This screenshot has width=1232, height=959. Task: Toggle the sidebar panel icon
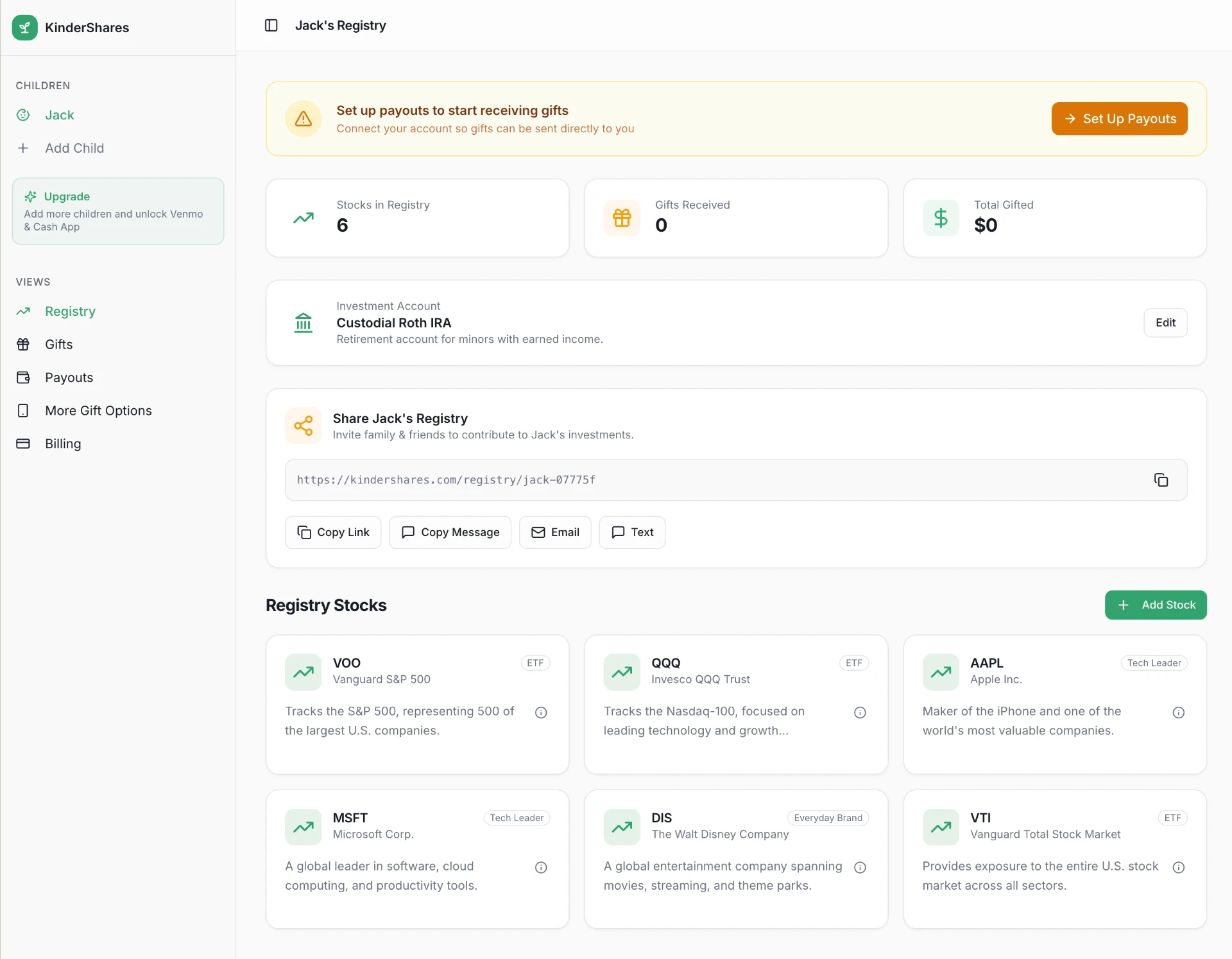click(271, 26)
